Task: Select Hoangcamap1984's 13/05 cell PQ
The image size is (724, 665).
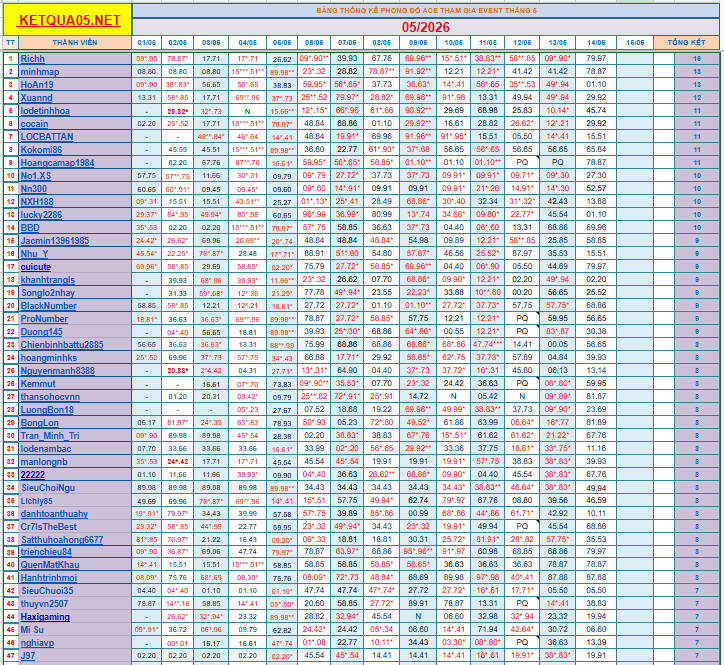Action: (557, 162)
